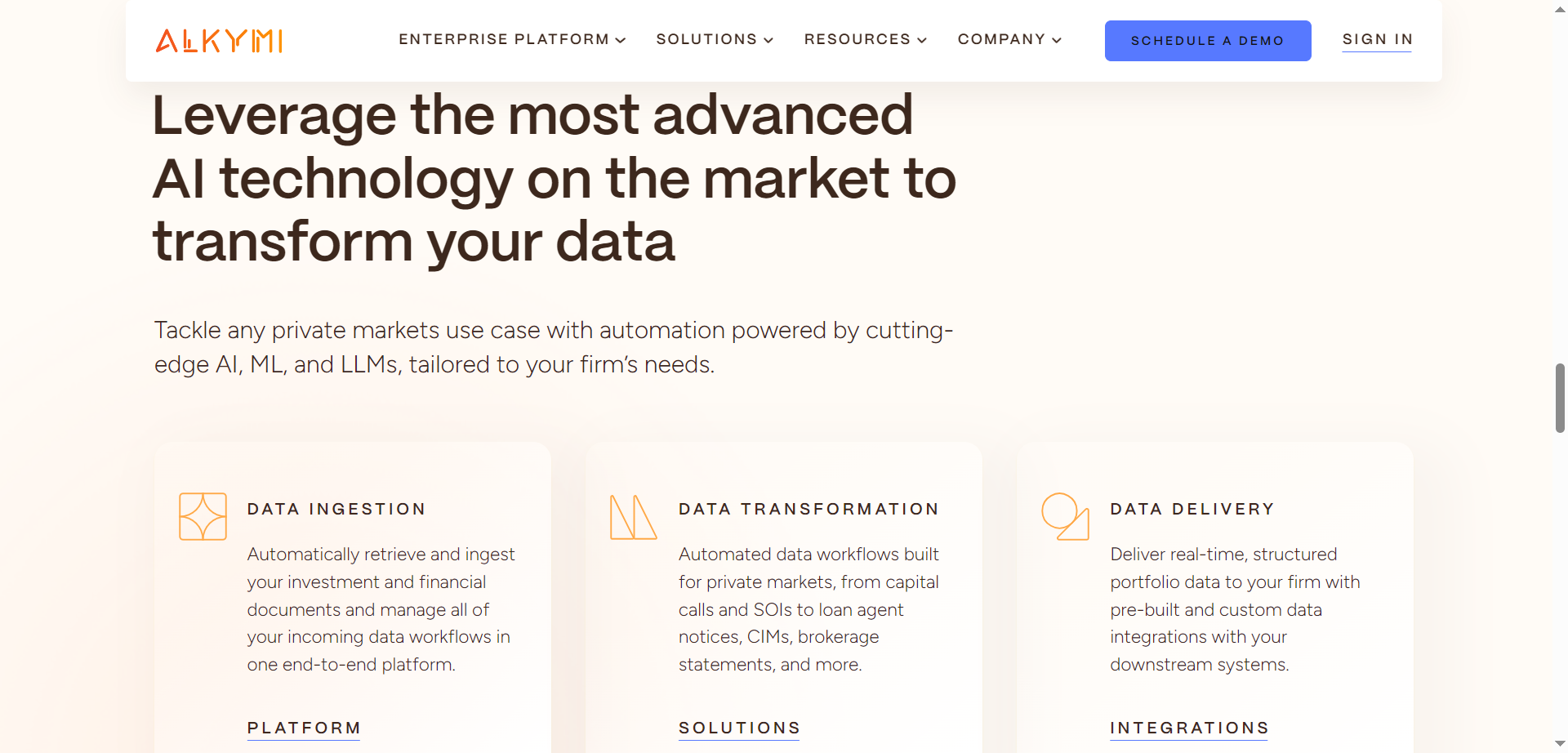
Task: Click the Schedule a Demo button
Action: click(1208, 40)
